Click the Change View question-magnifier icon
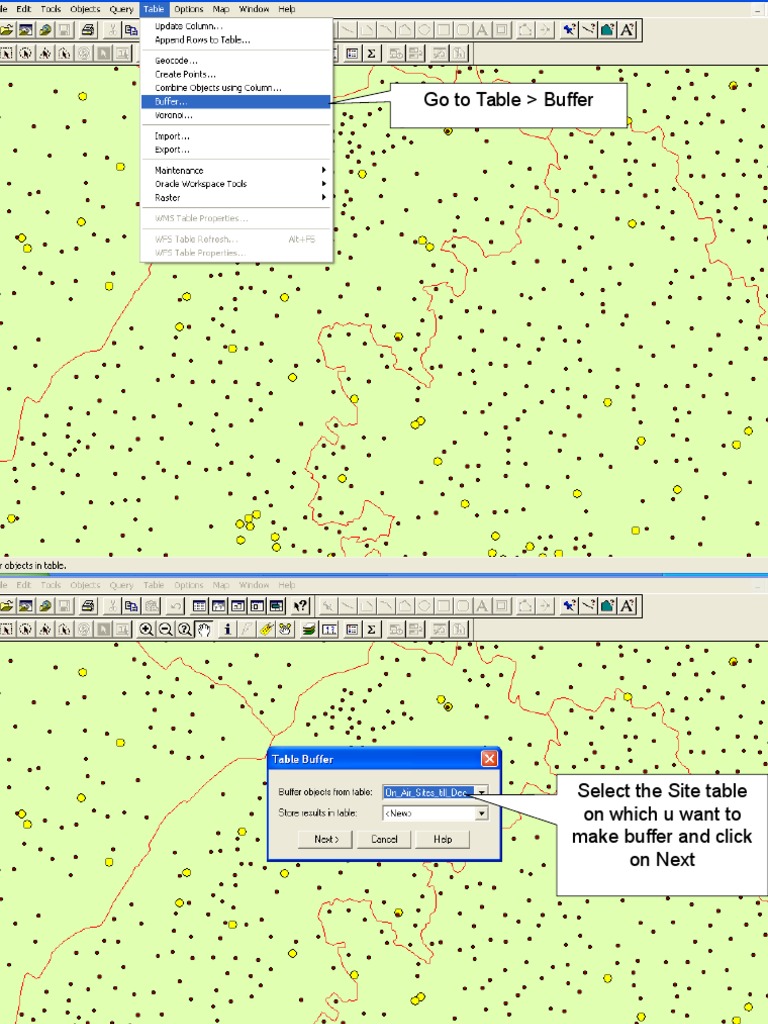 pyautogui.click(x=185, y=630)
